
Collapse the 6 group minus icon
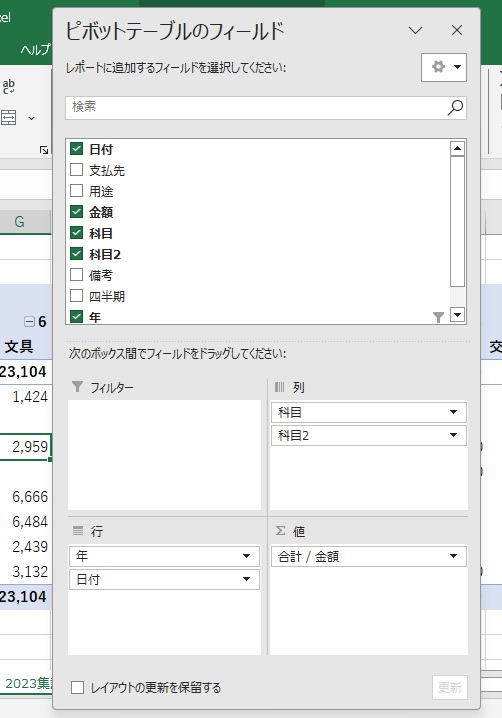pyautogui.click(x=29, y=321)
